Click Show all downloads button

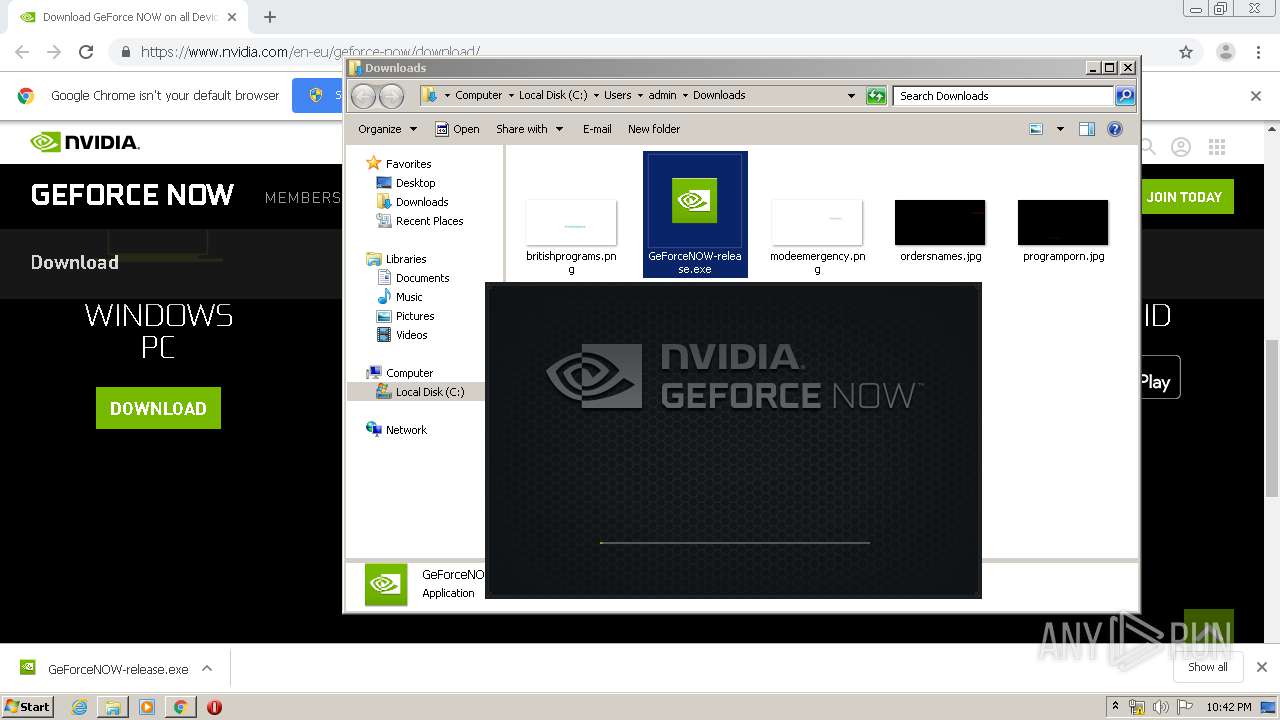pos(1208,667)
